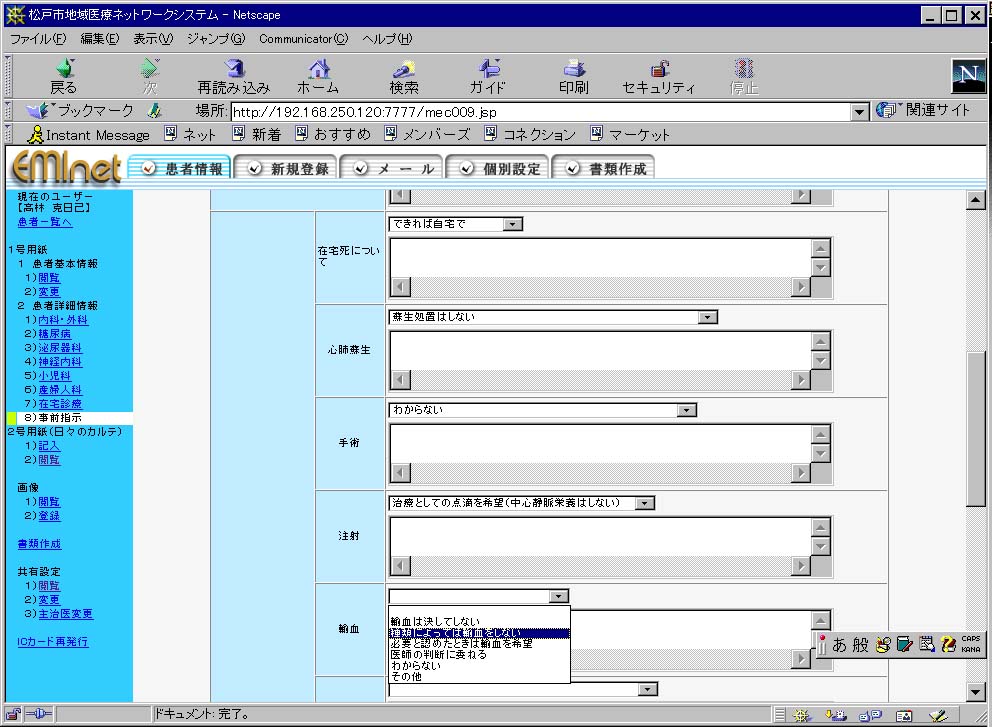
Task: Expand the 在宅死について dropdown
Action: pyautogui.click(x=512, y=224)
